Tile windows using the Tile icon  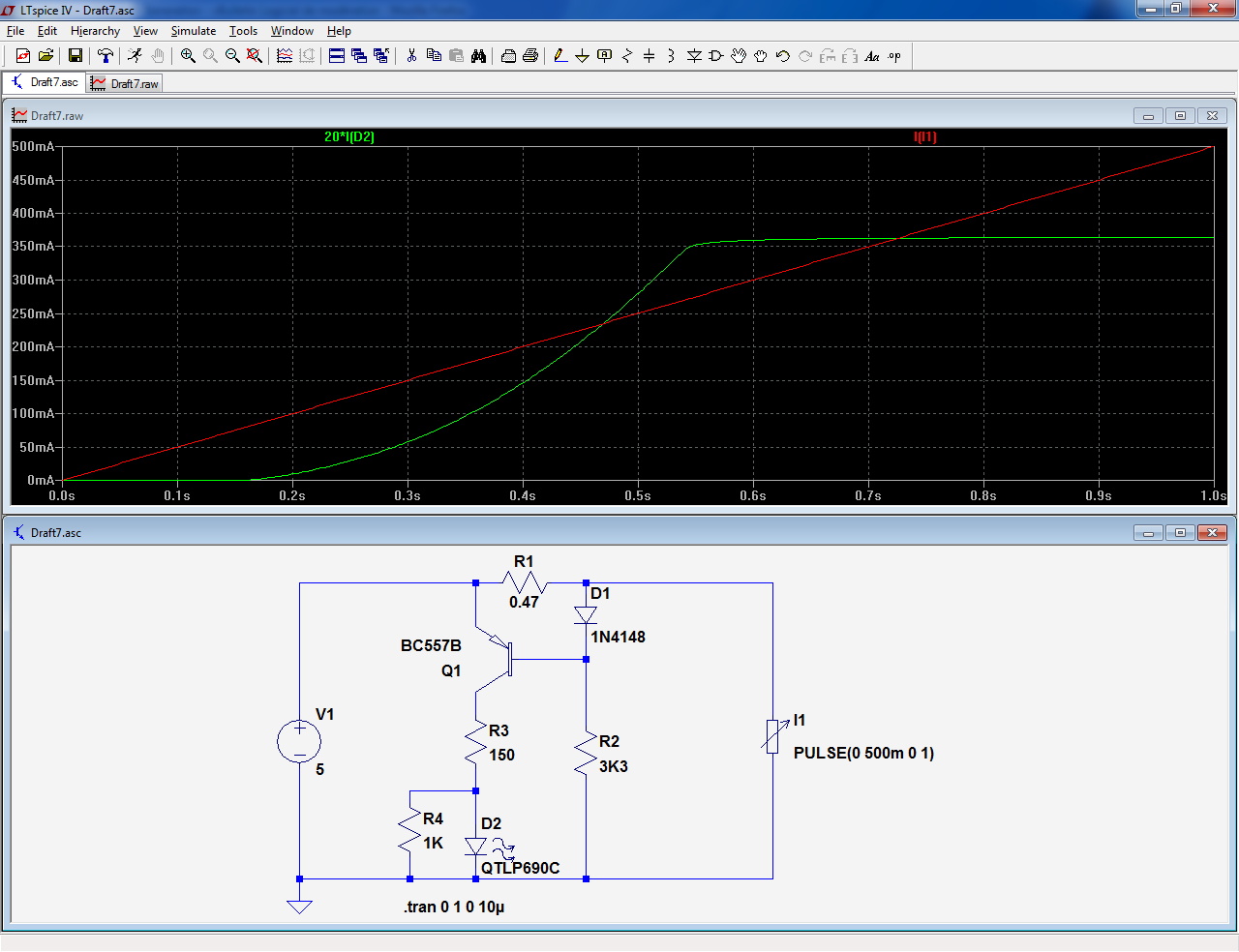click(x=337, y=56)
